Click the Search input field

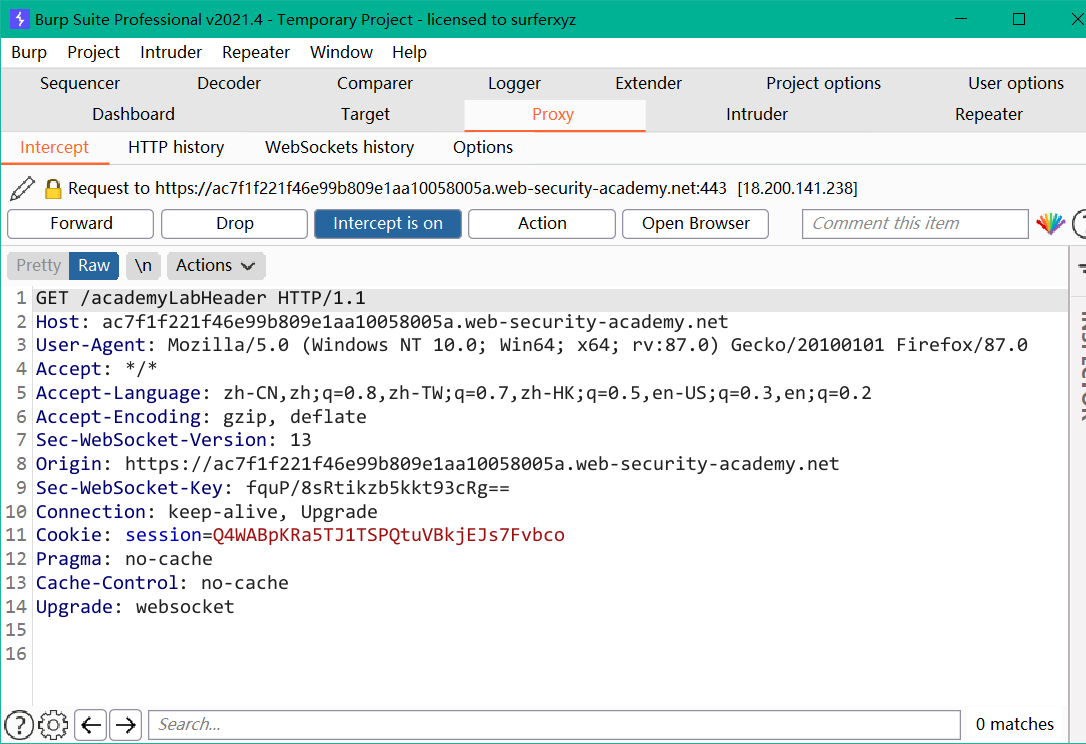[554, 725]
